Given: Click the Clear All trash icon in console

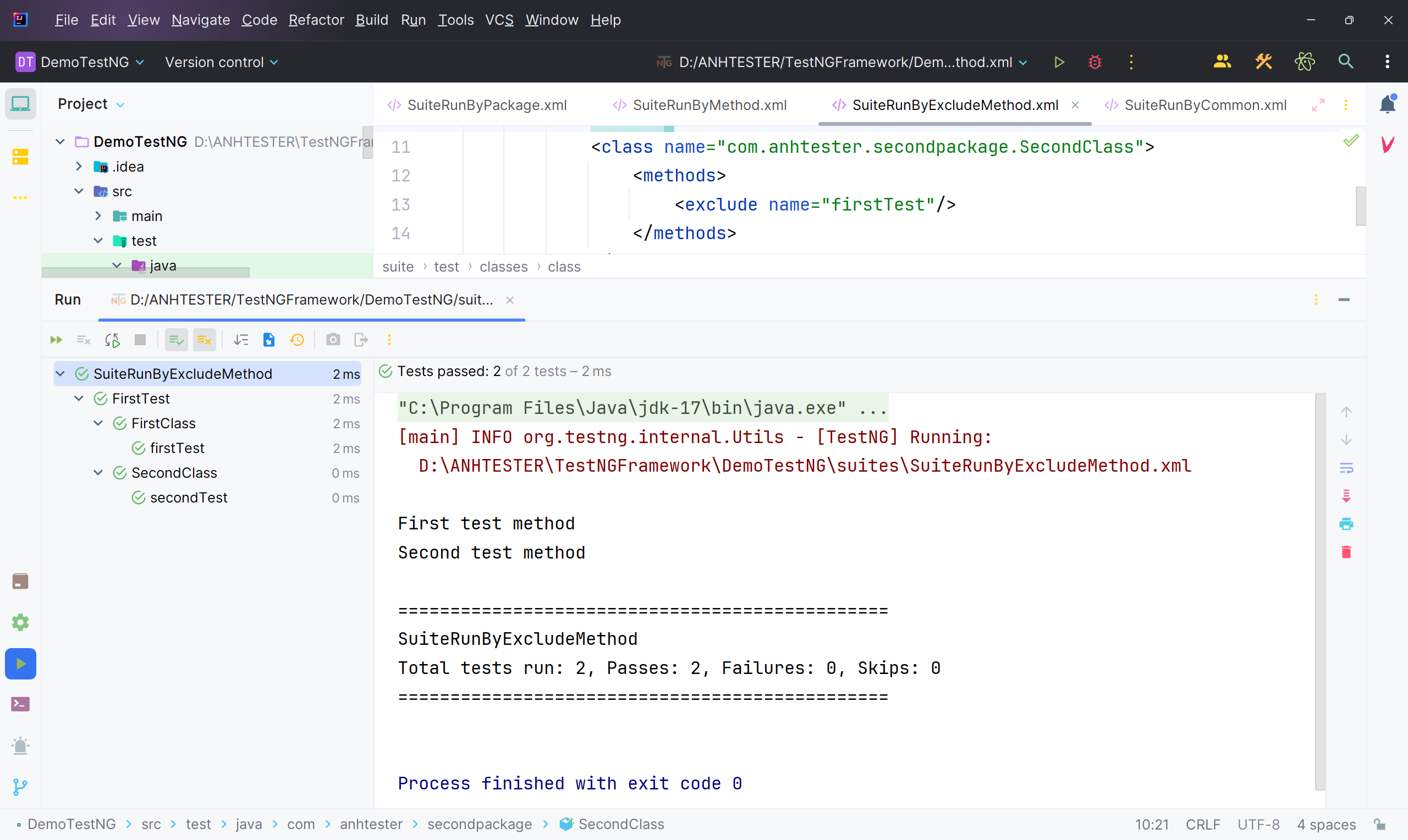Looking at the screenshot, I should (x=1346, y=552).
